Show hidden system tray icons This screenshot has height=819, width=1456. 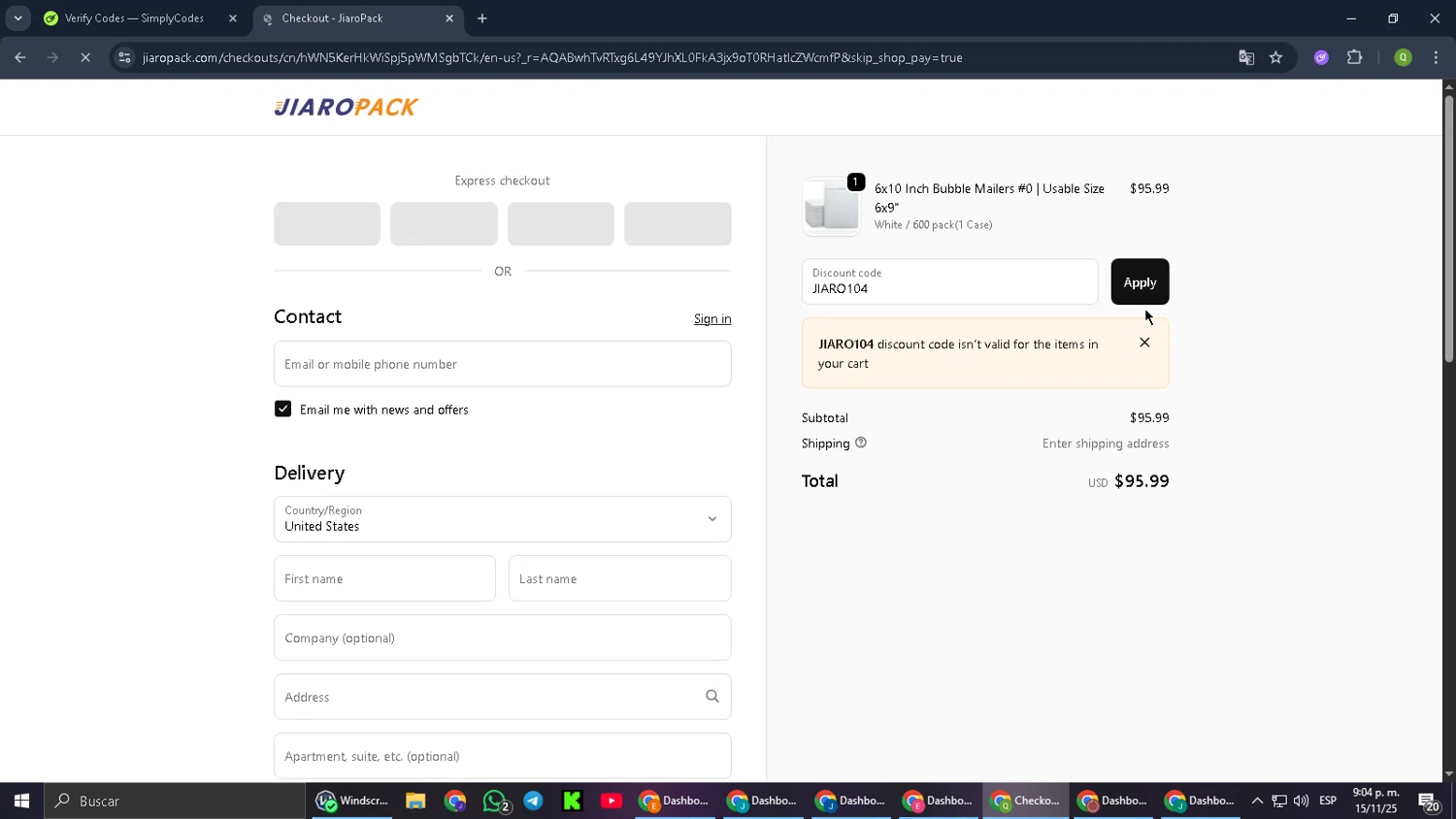click(1257, 801)
